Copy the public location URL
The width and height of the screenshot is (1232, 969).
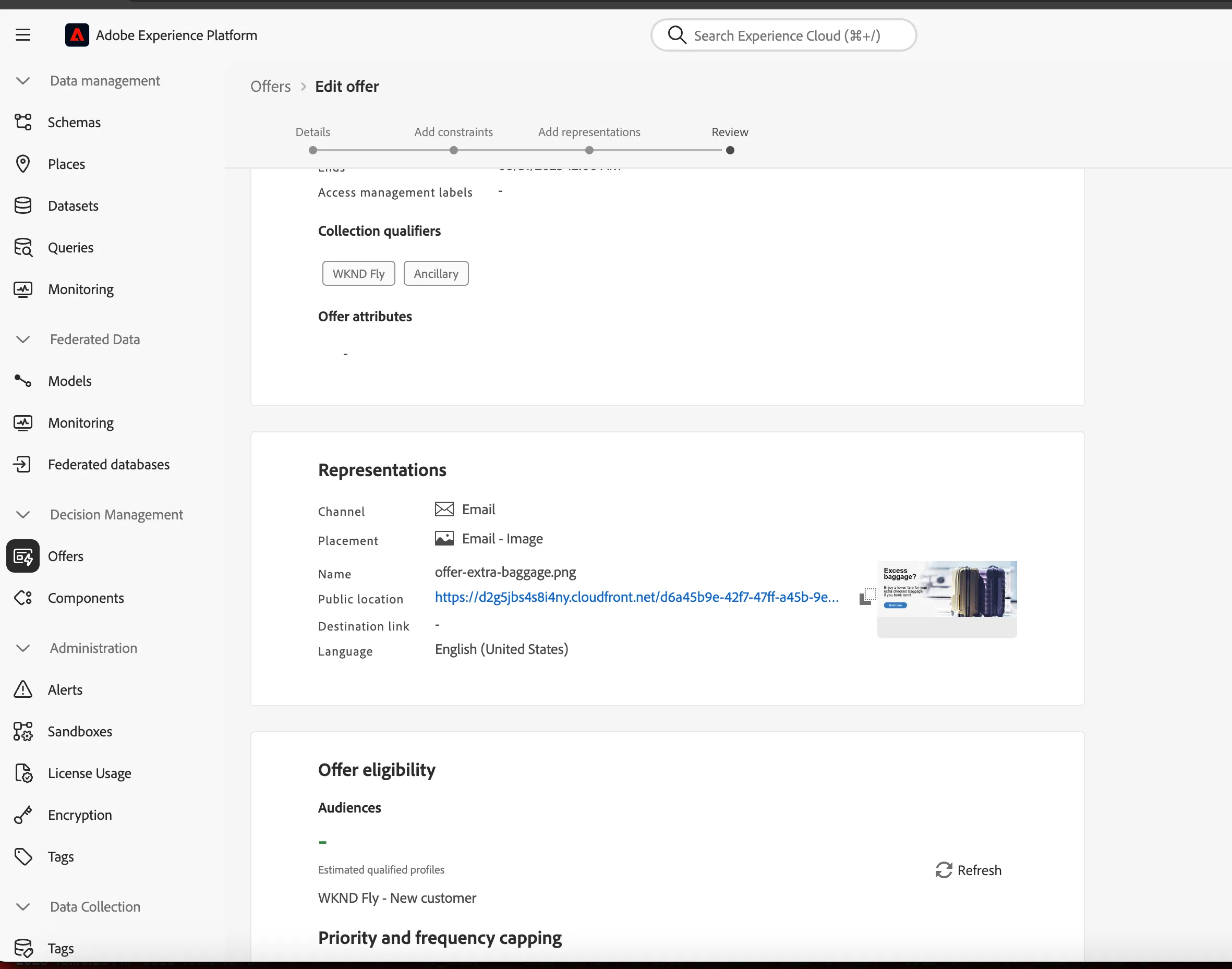(x=867, y=597)
